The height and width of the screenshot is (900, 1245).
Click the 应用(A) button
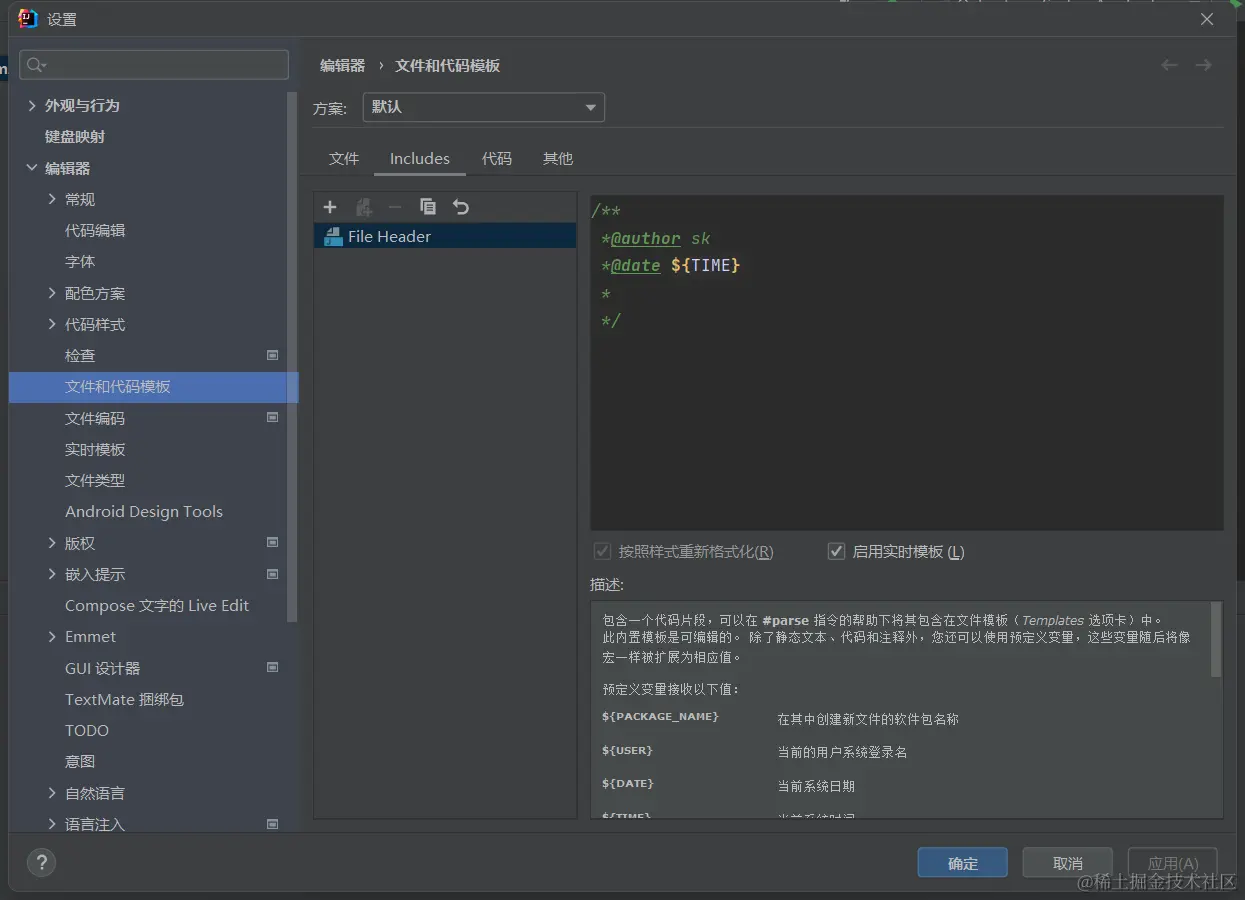1173,863
